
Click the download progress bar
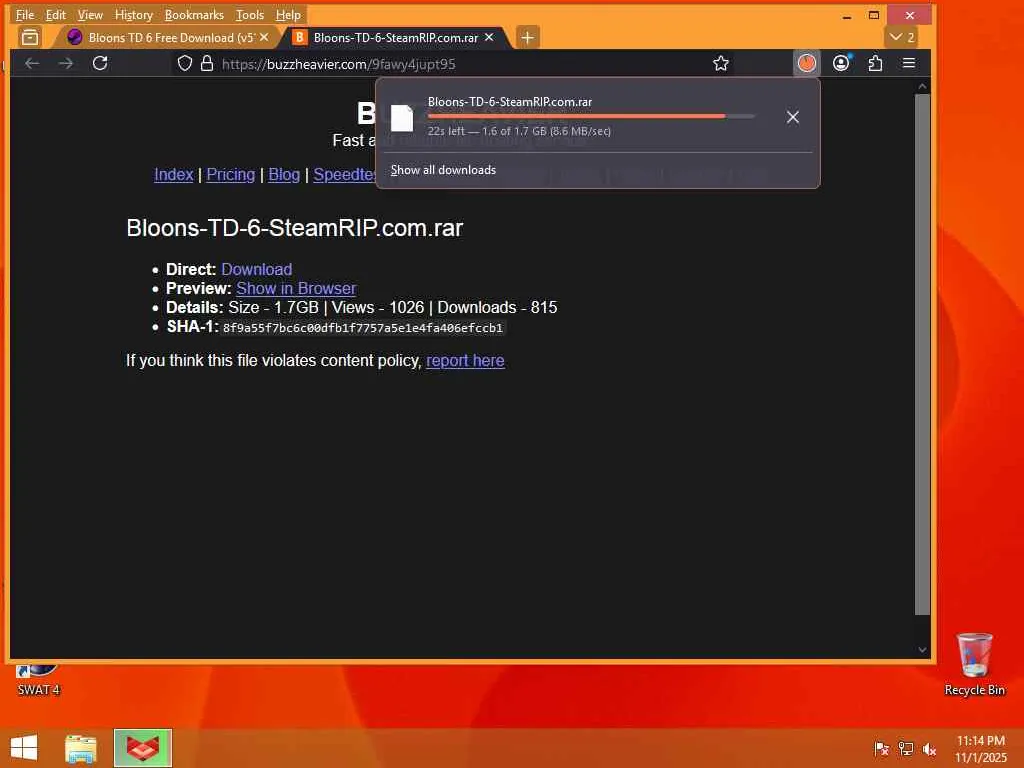pyautogui.click(x=591, y=116)
